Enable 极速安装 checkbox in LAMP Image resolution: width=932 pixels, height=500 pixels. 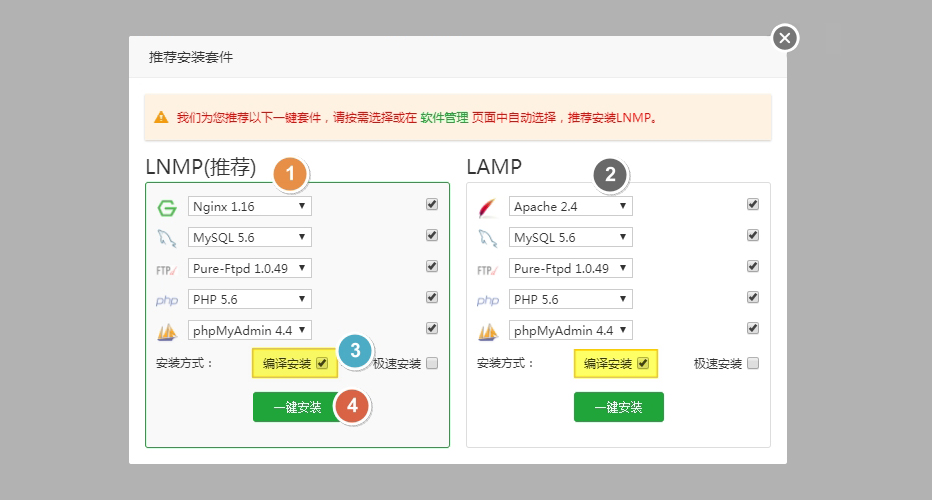pyautogui.click(x=753, y=363)
